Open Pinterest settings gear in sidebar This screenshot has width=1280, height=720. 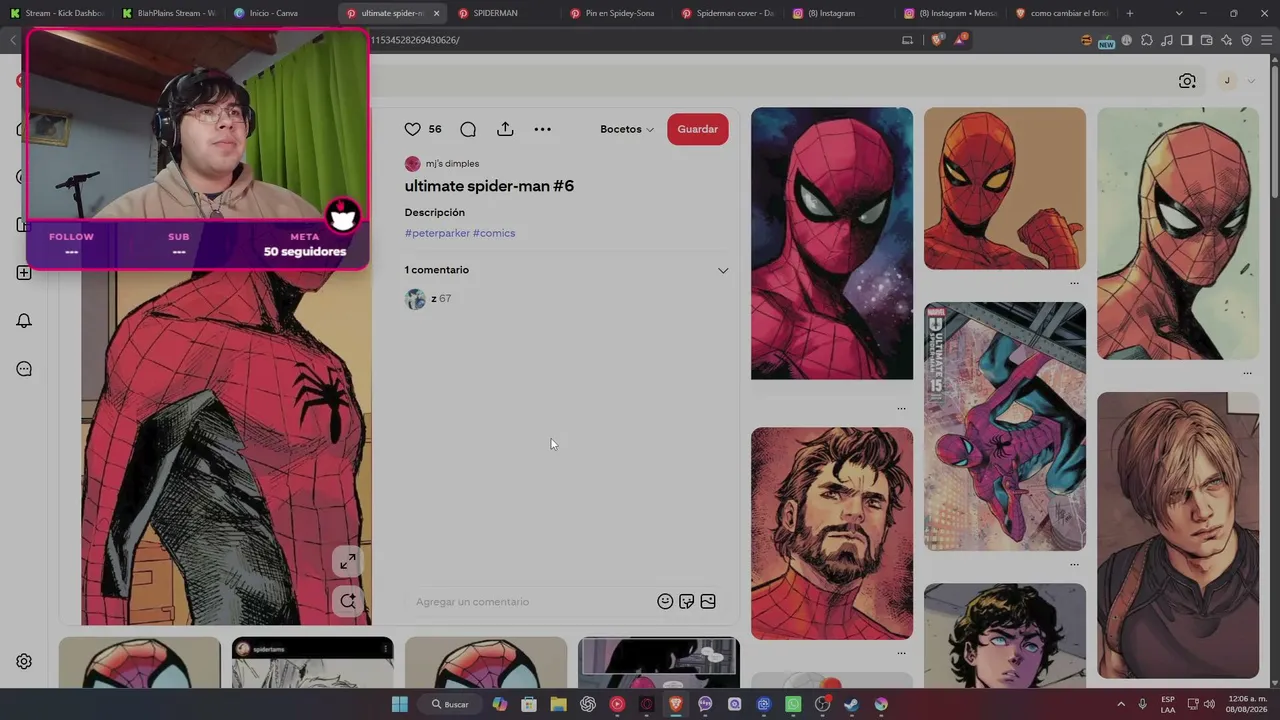point(24,661)
